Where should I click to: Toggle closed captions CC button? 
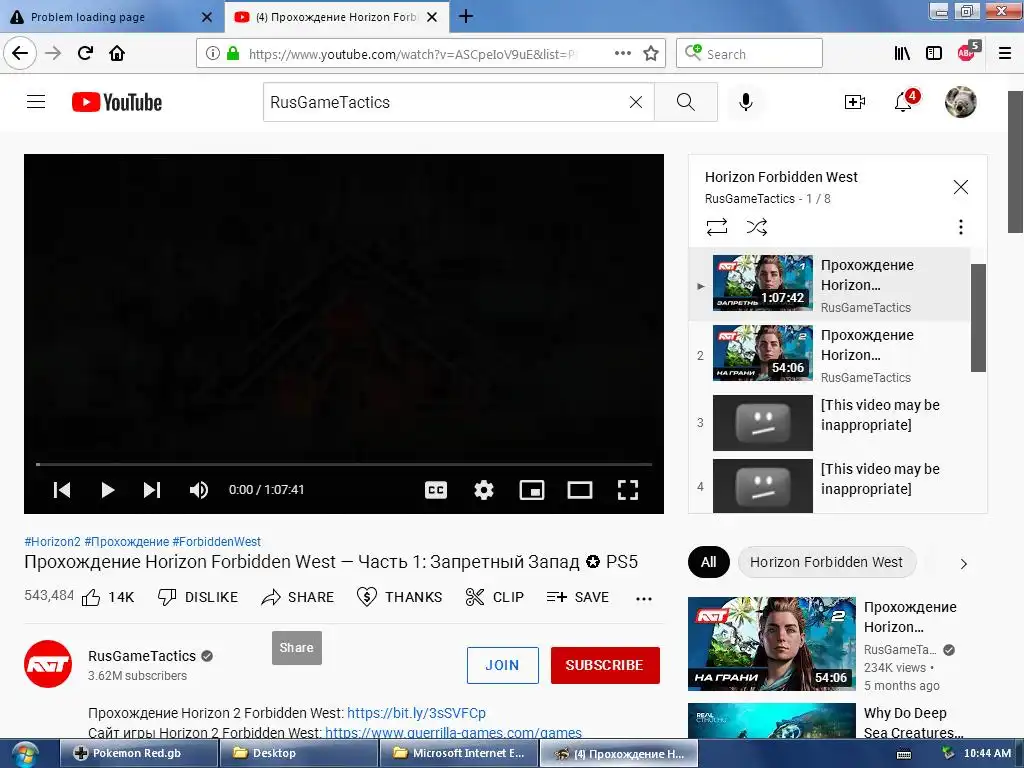pyautogui.click(x=436, y=490)
